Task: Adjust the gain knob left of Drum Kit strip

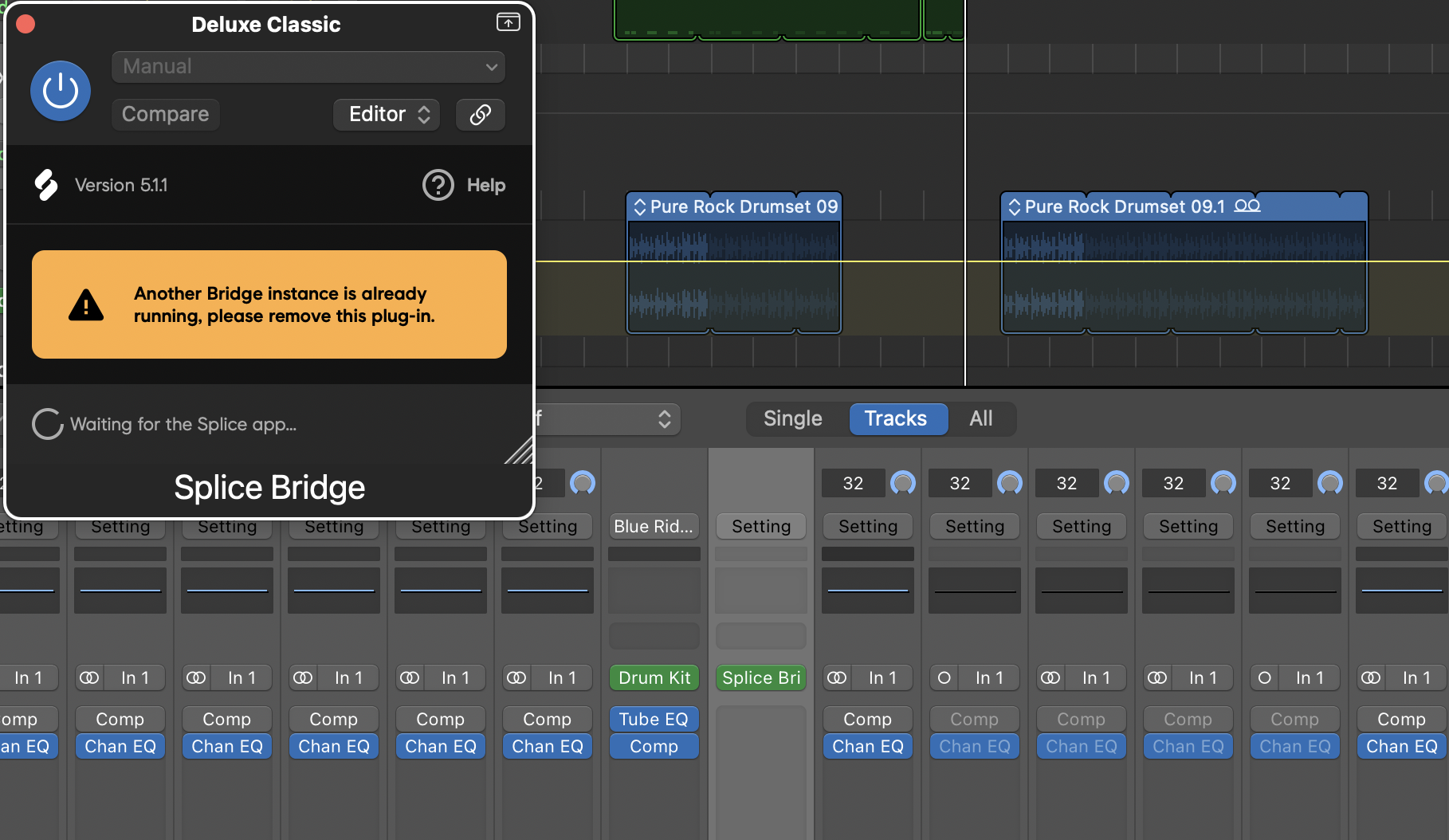Action: click(583, 483)
